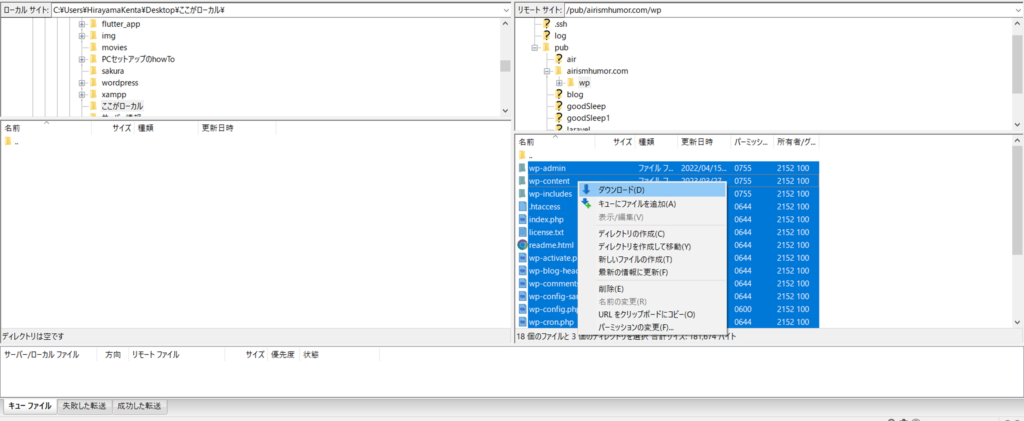
Task: Choose 削除(E) from the context menu
Action: click(652, 288)
